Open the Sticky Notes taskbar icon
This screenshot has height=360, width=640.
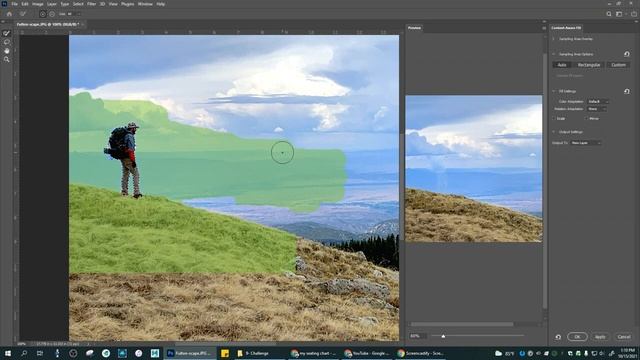[x=225, y=353]
